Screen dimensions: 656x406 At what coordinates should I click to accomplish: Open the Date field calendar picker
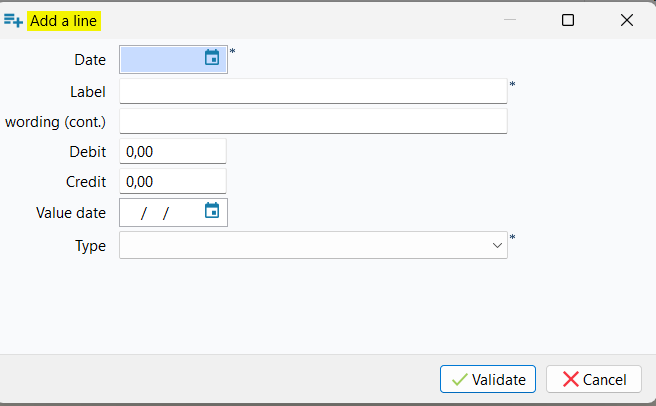[x=212, y=58]
